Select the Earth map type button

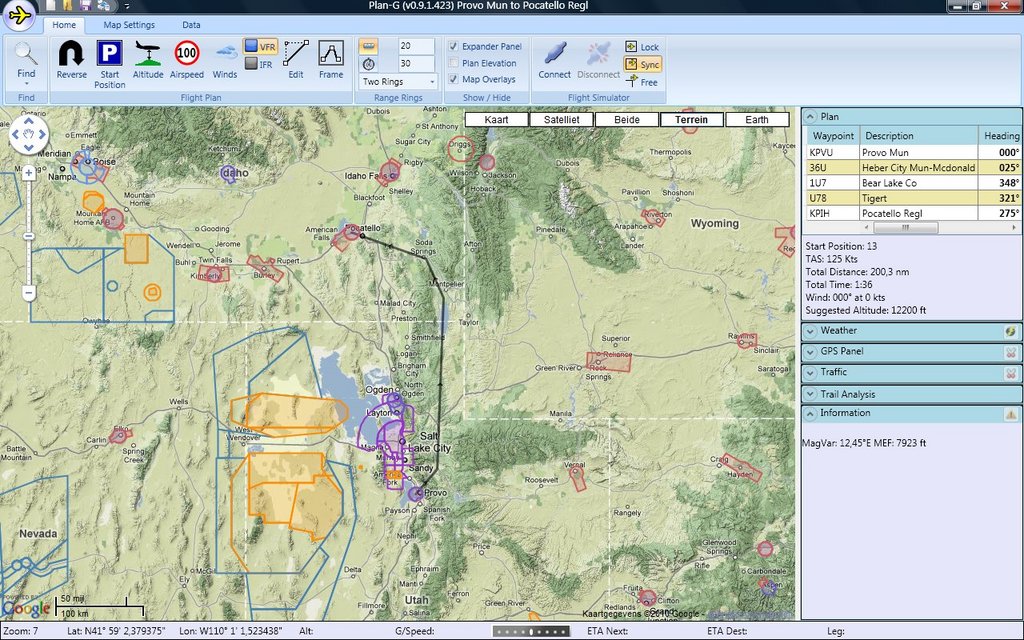(x=757, y=120)
